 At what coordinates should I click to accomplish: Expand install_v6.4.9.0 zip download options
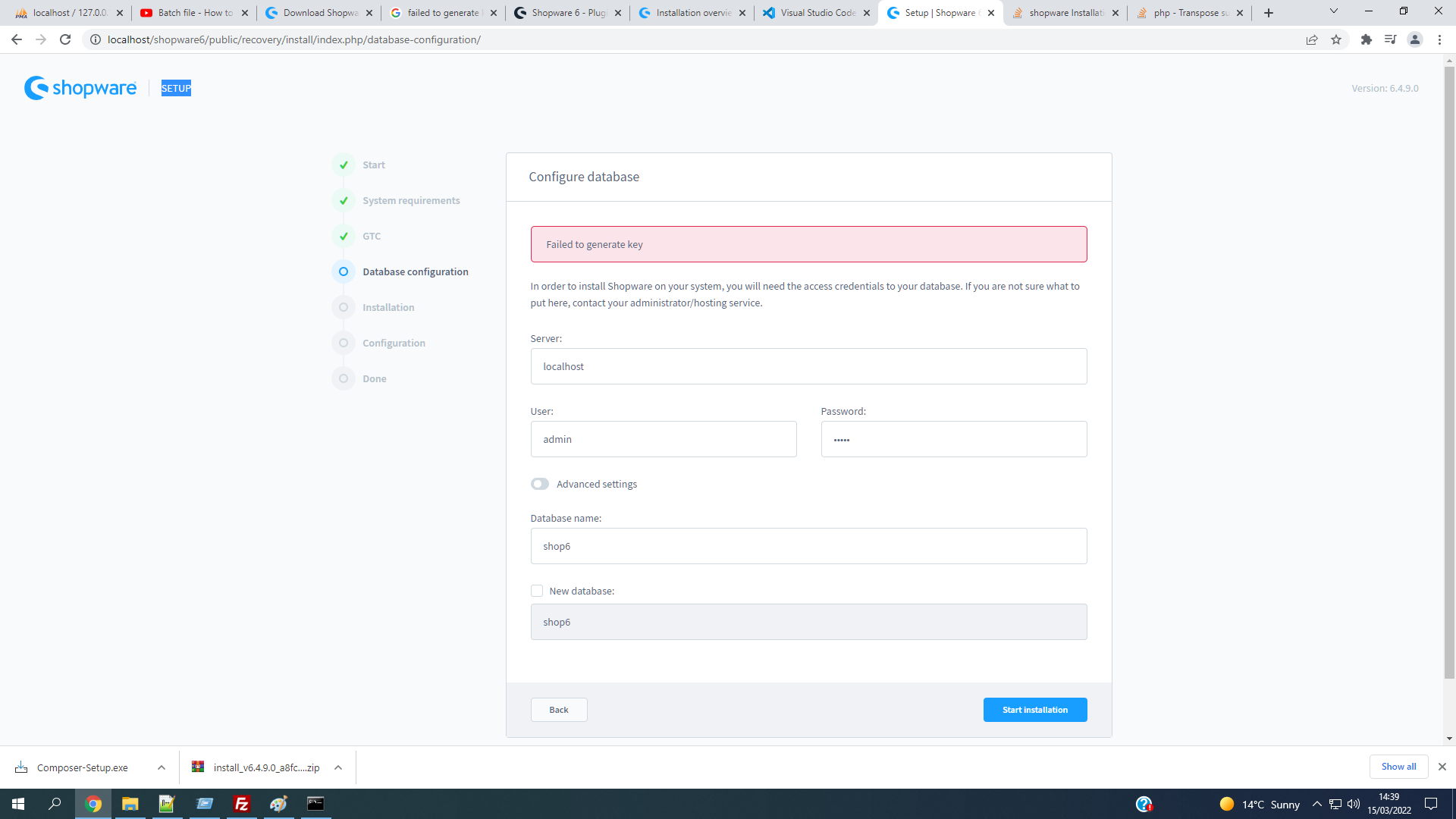[338, 767]
